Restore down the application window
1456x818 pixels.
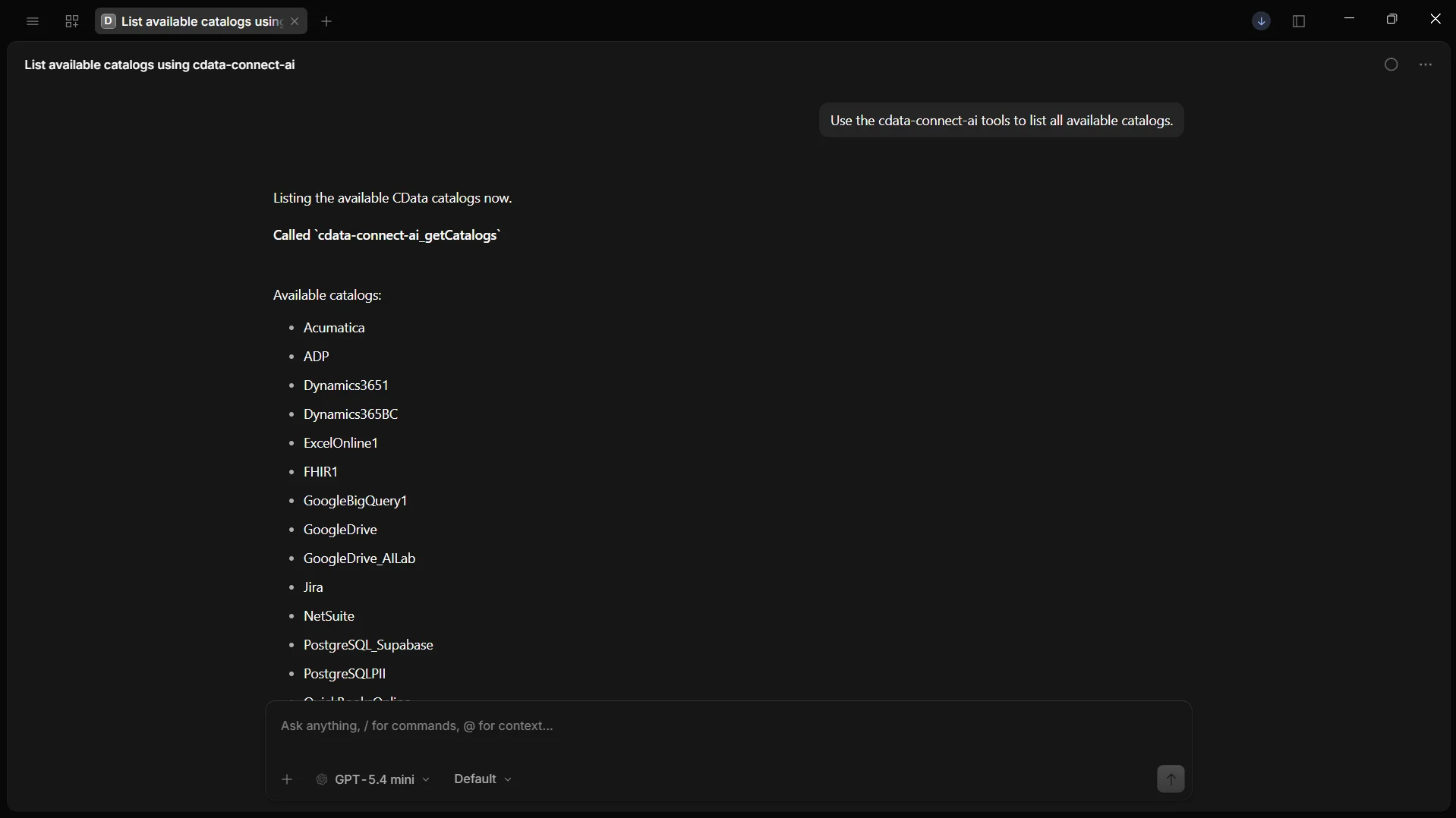pyautogui.click(x=1391, y=19)
